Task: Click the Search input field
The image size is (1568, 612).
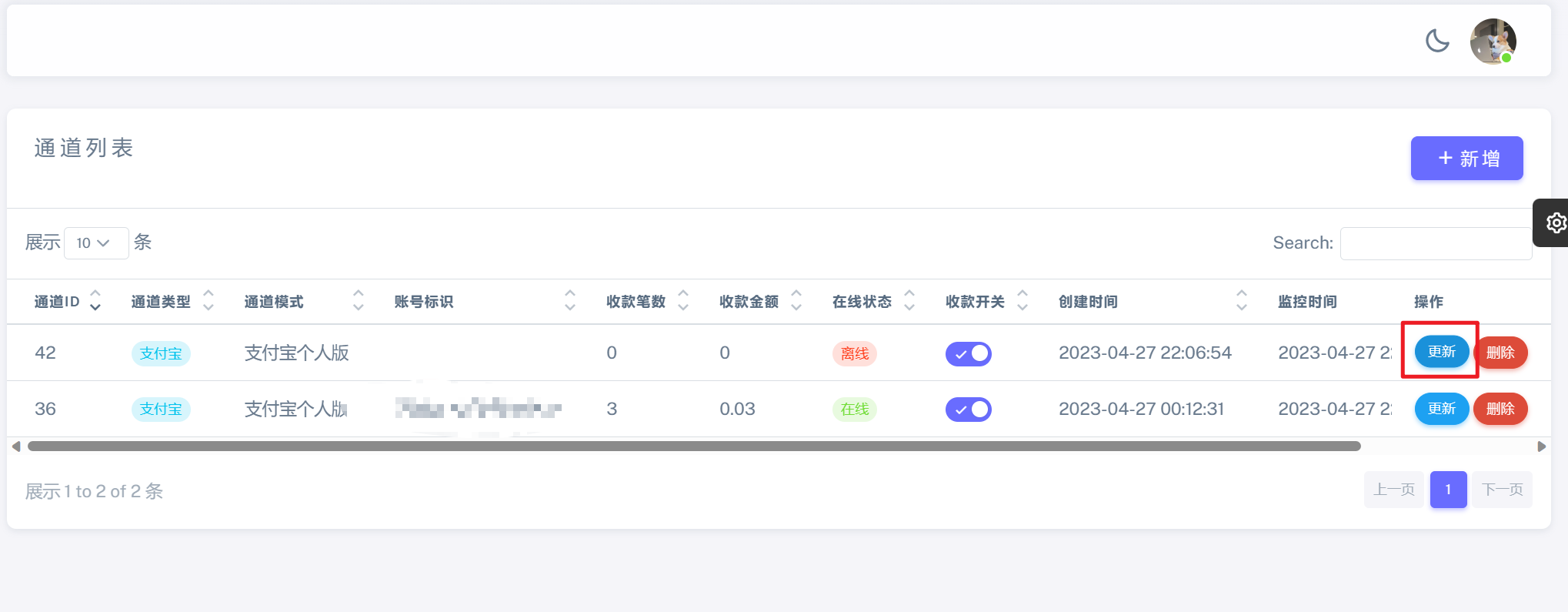Action: click(x=1435, y=243)
